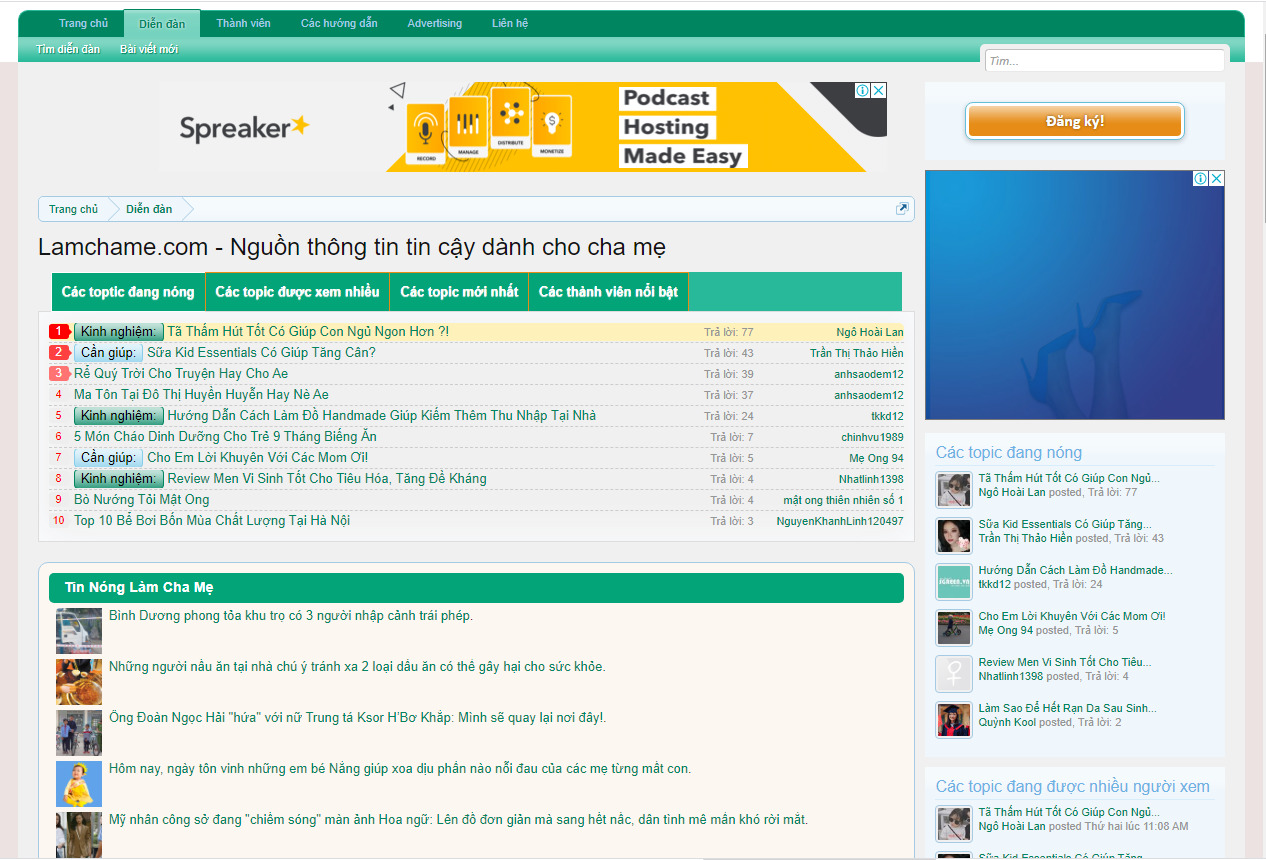Click Ngô Hoài Lan avatar in hot topics sidebar
Screen dimensions: 1266x860
click(x=954, y=490)
